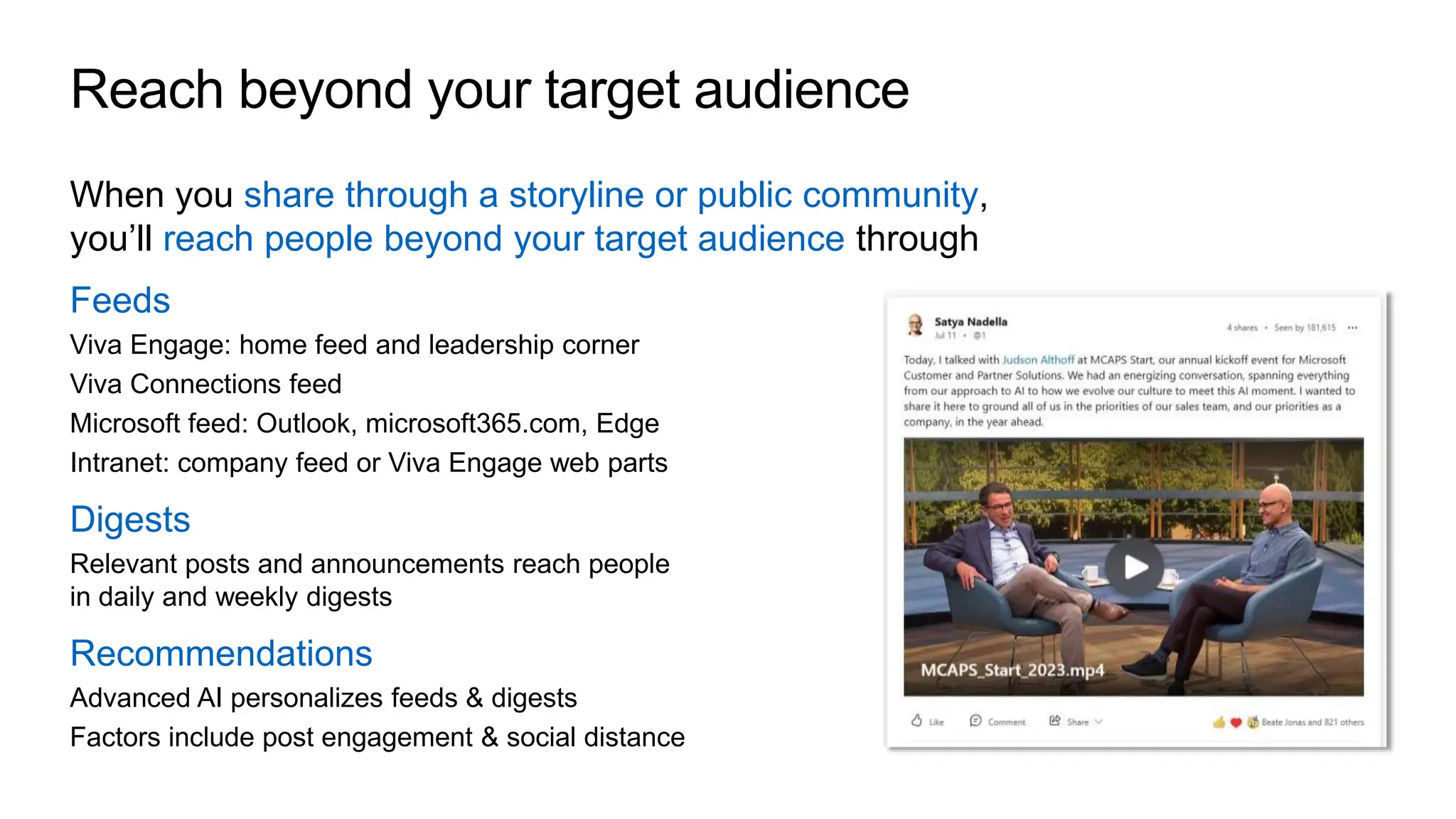Click Satya Nadella's profile avatar
The image size is (1456, 819).
click(x=916, y=326)
